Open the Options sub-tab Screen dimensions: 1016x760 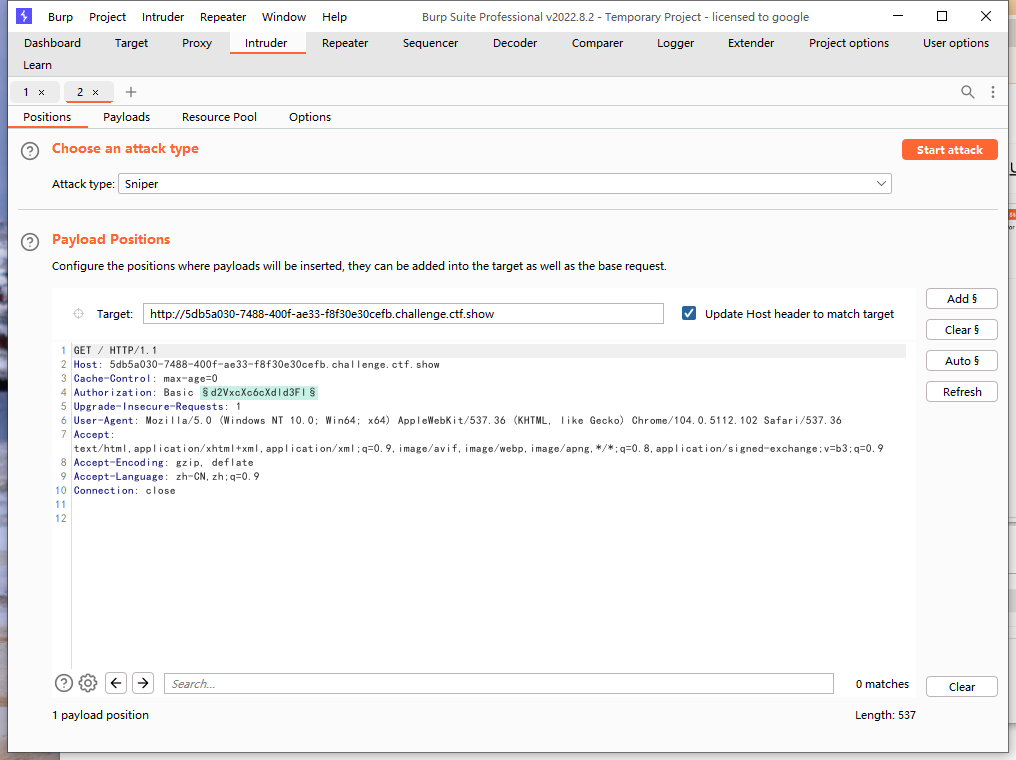(x=310, y=117)
